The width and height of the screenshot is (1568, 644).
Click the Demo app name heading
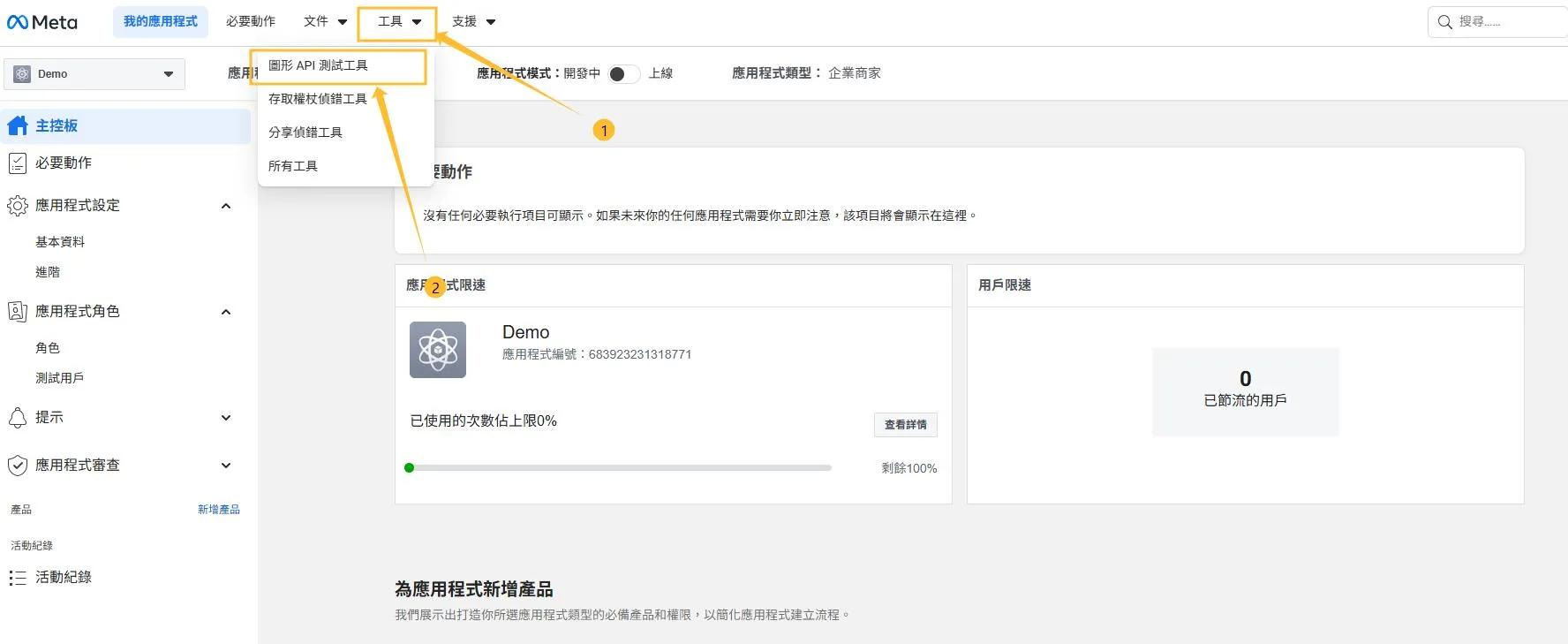(x=526, y=332)
